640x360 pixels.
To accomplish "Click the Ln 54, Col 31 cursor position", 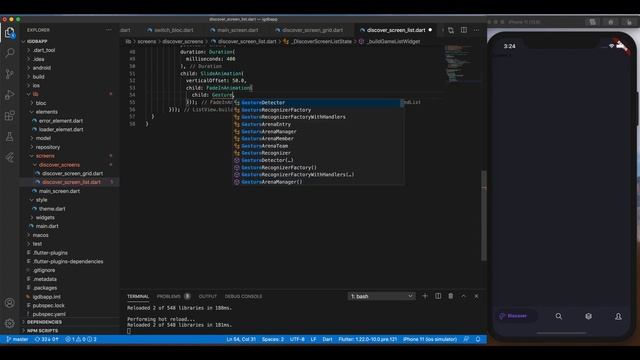I will tap(241, 339).
